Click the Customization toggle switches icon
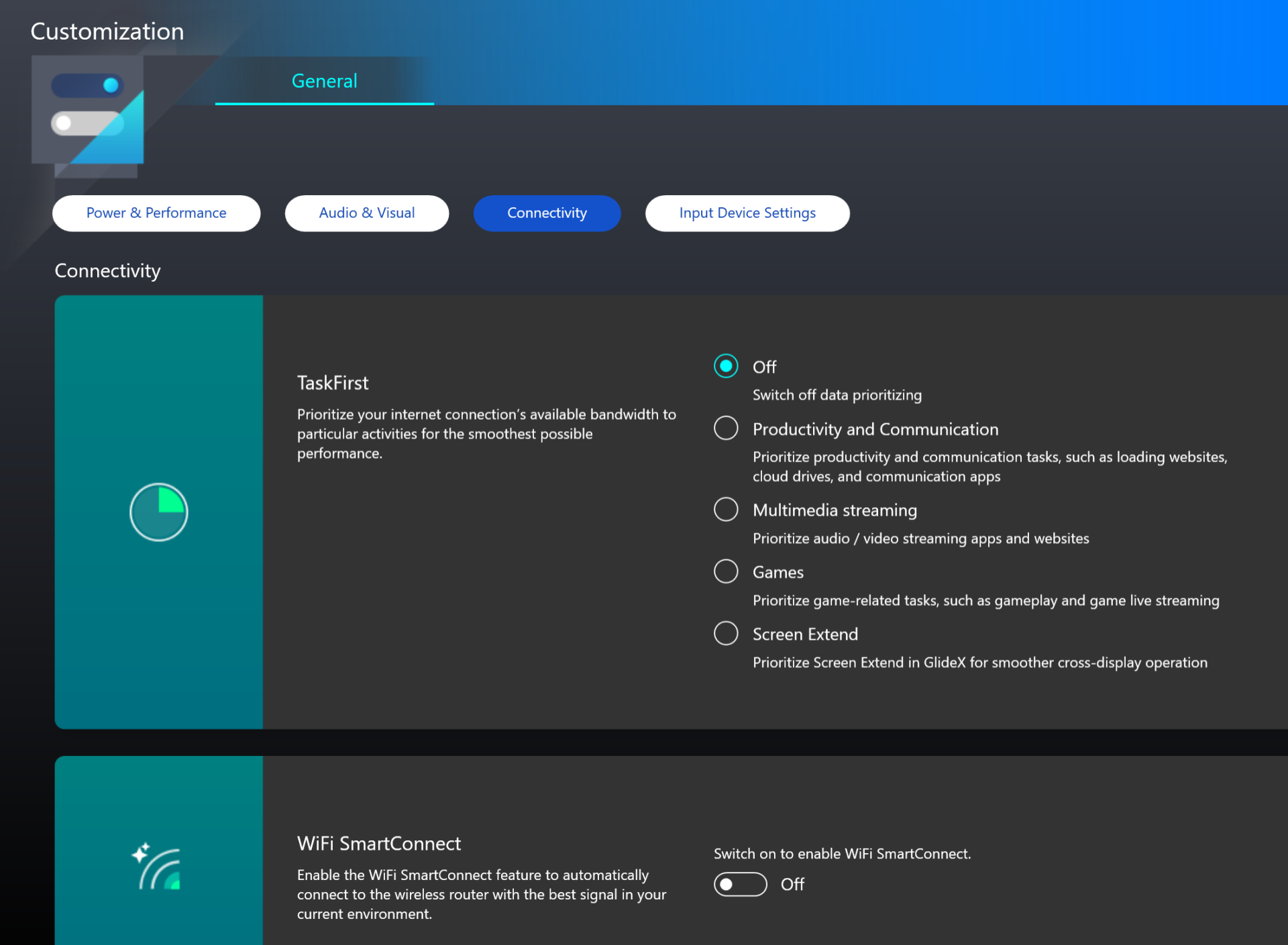This screenshot has height=945, width=1288. [88, 109]
